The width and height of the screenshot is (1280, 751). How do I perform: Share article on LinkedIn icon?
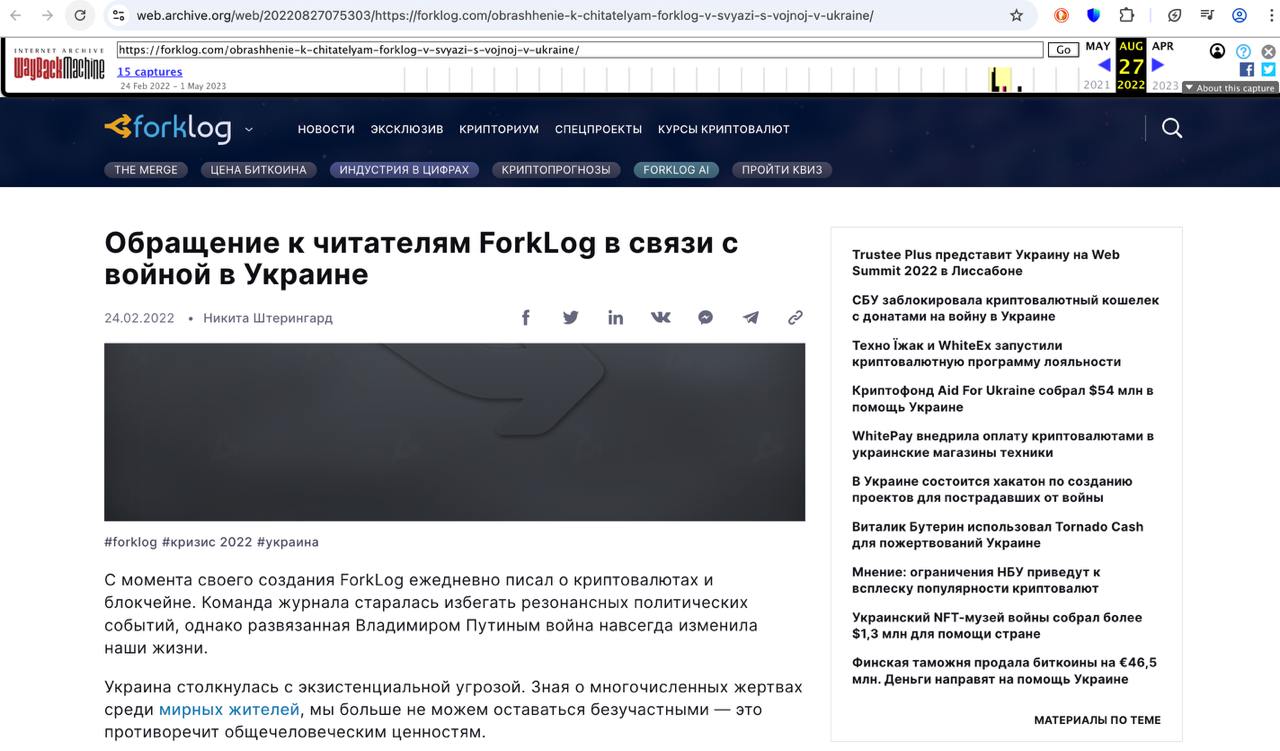(615, 317)
